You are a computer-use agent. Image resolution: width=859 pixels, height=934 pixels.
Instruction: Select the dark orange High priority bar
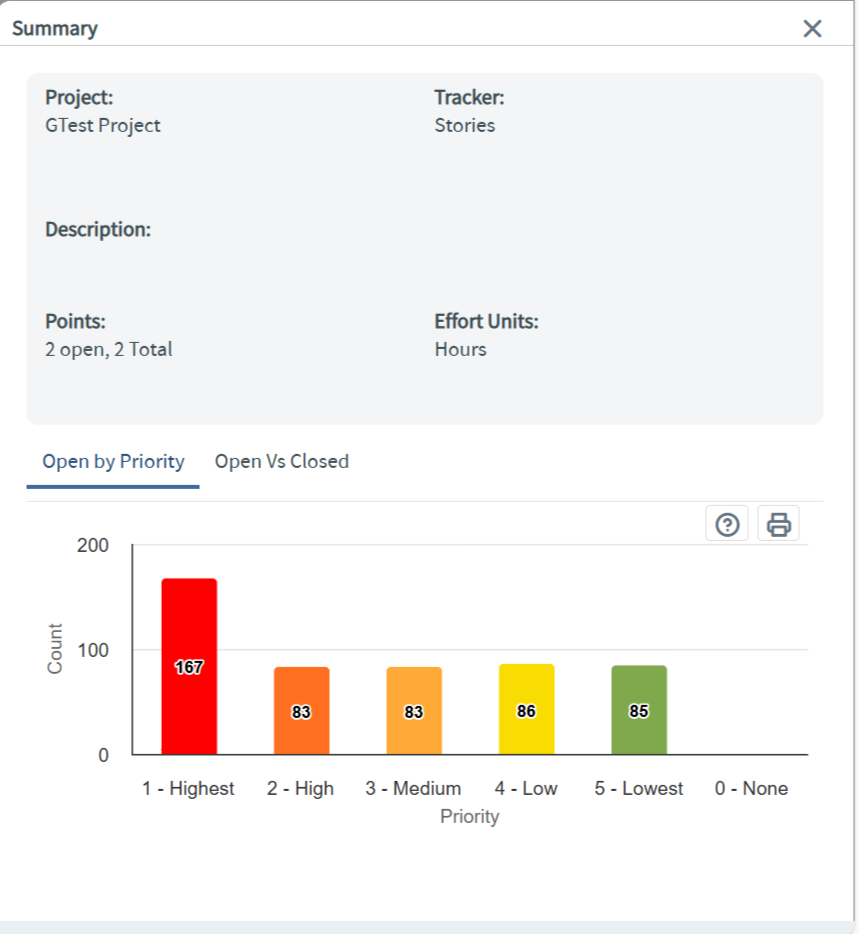pyautogui.click(x=301, y=710)
